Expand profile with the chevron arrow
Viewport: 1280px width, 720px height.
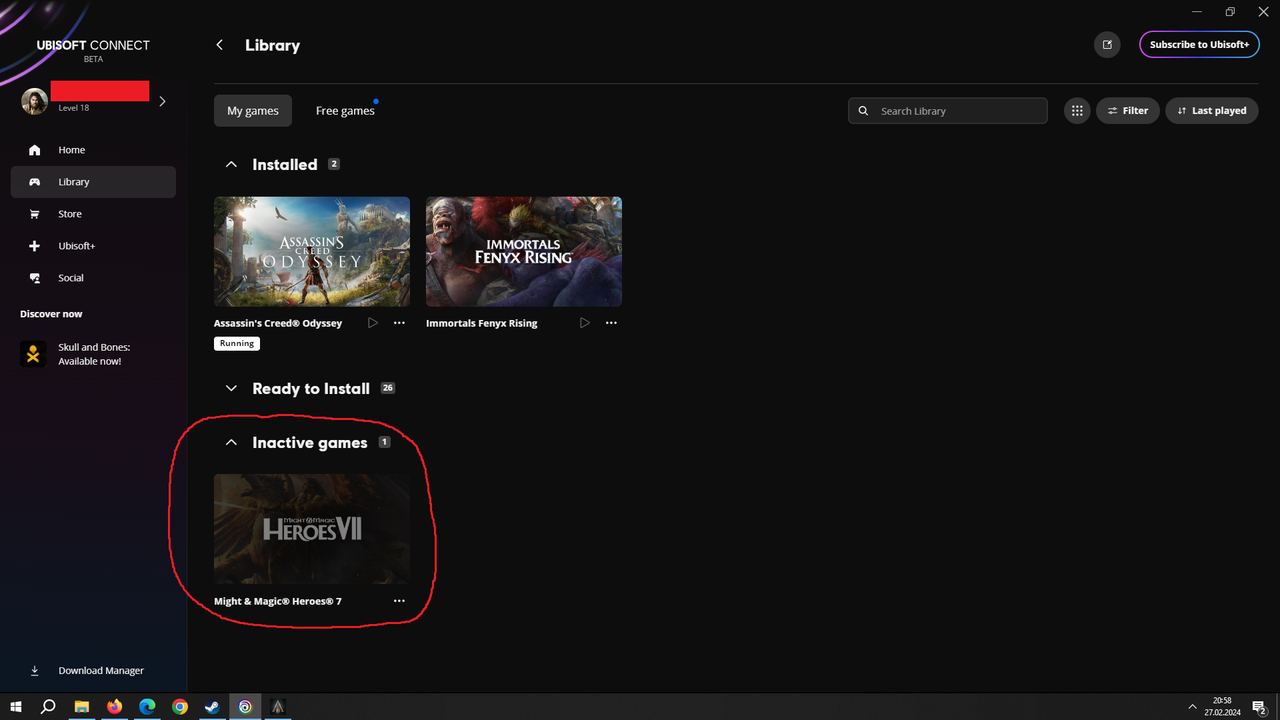(162, 101)
